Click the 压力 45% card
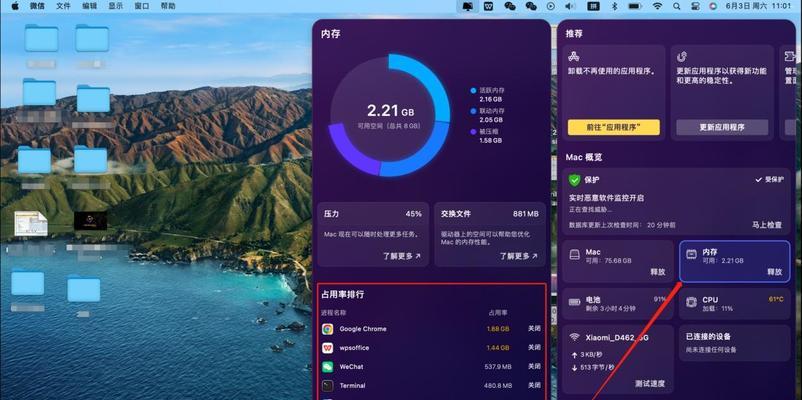802x400 pixels. 373,234
